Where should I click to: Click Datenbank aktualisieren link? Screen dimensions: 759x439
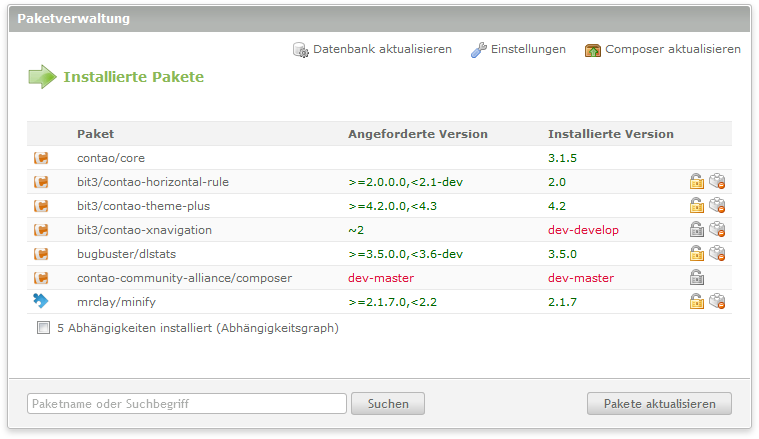coord(382,49)
